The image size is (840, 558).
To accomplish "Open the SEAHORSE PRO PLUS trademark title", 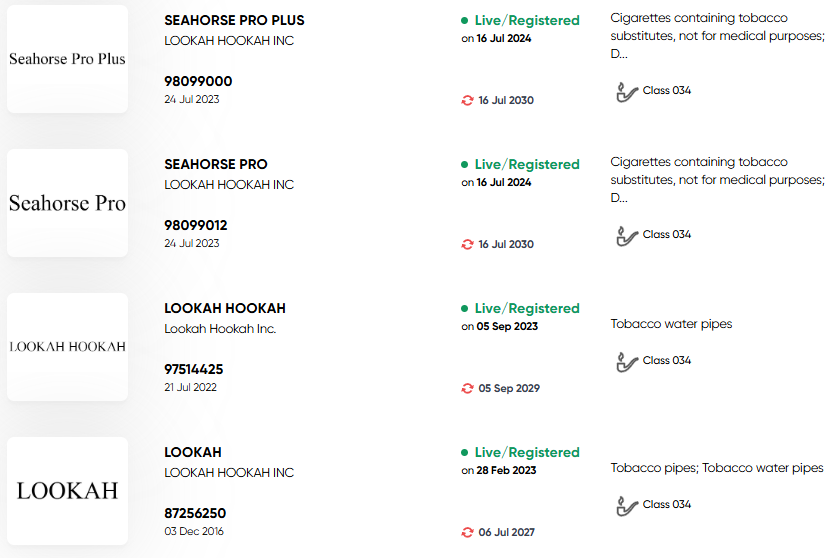I will [x=234, y=20].
